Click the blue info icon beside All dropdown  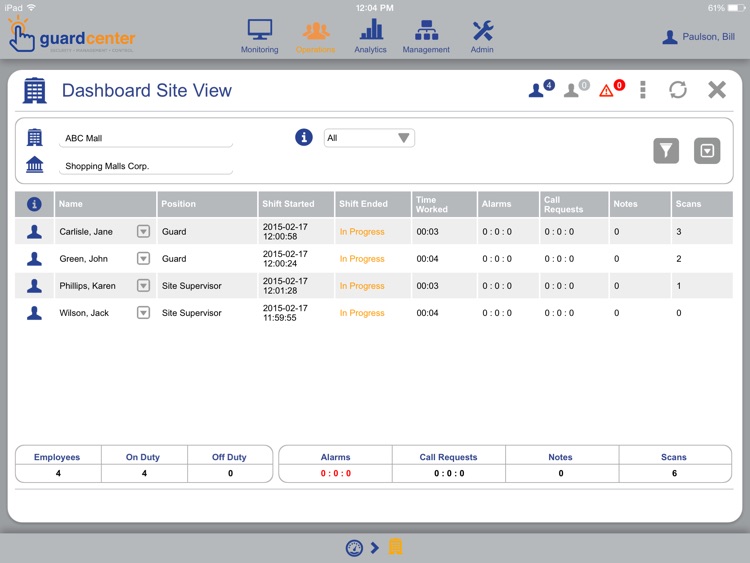304,138
